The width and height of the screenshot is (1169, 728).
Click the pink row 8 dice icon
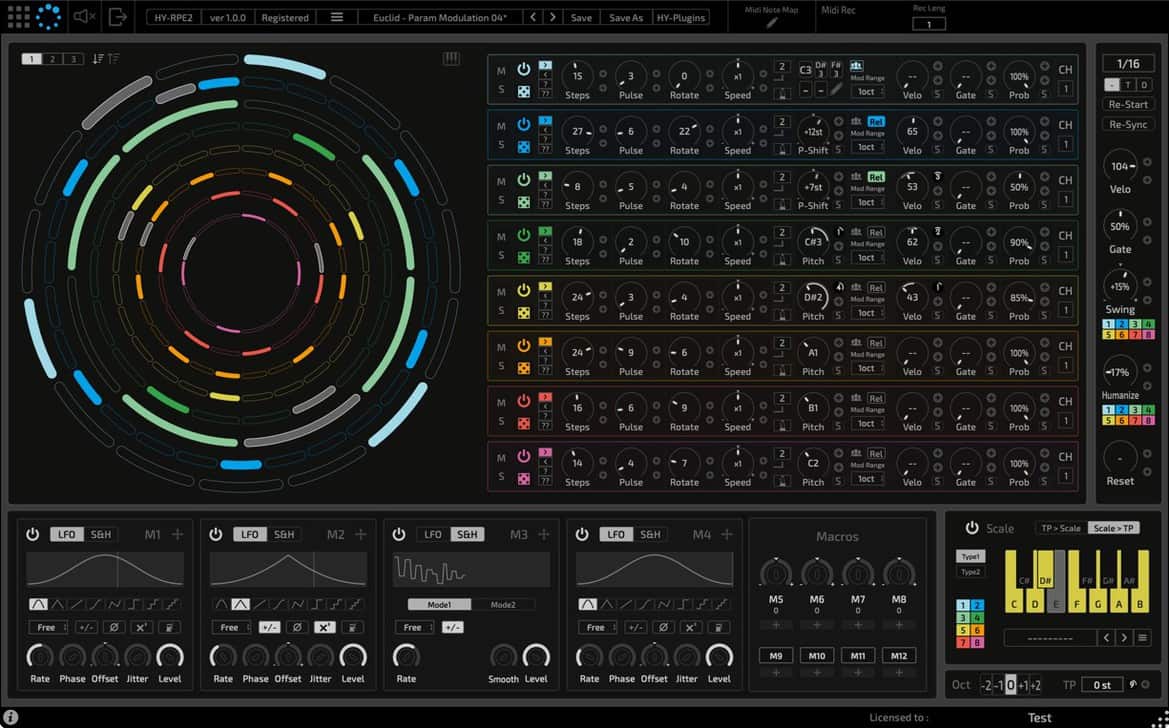[x=524, y=479]
